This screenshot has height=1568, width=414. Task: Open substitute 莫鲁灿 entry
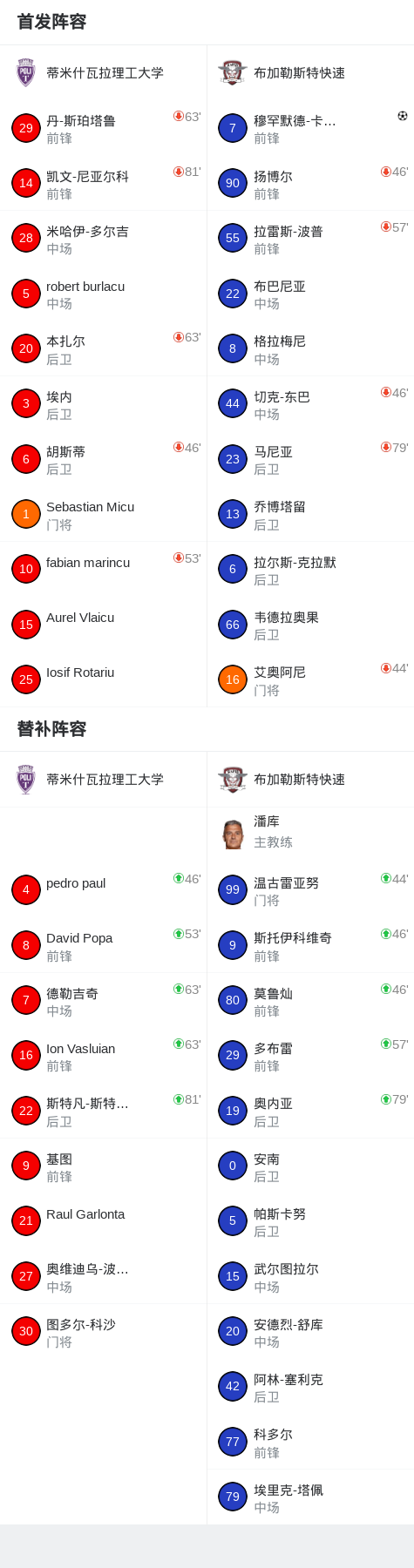click(310, 1000)
